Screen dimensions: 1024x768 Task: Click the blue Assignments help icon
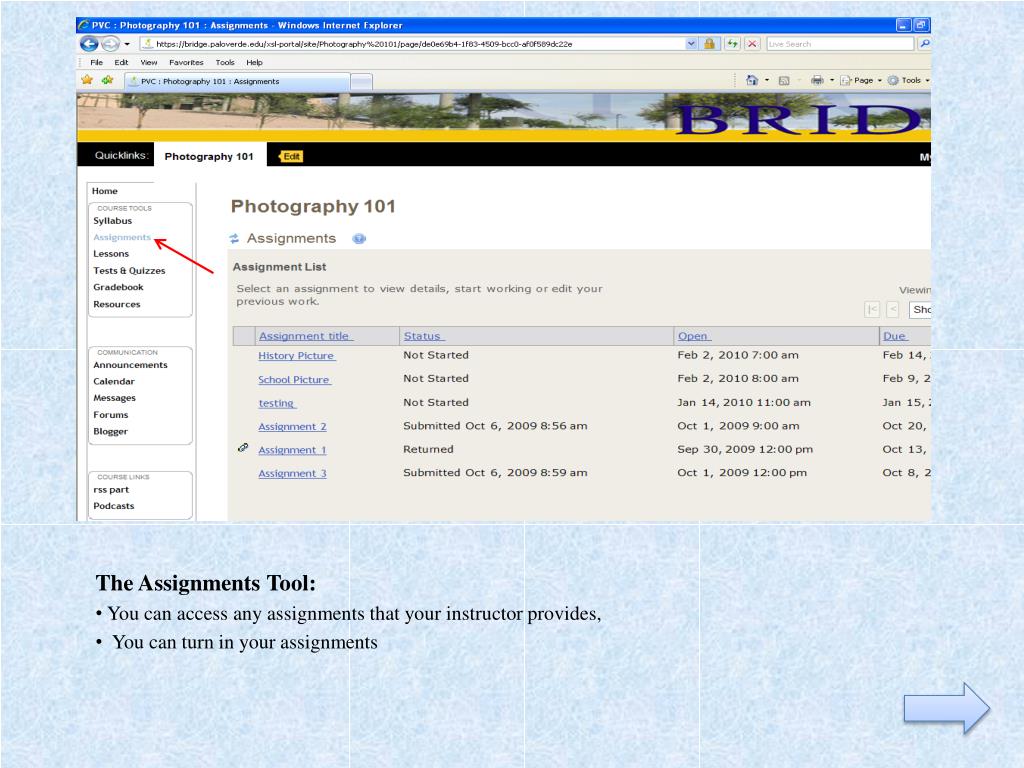[x=359, y=239]
